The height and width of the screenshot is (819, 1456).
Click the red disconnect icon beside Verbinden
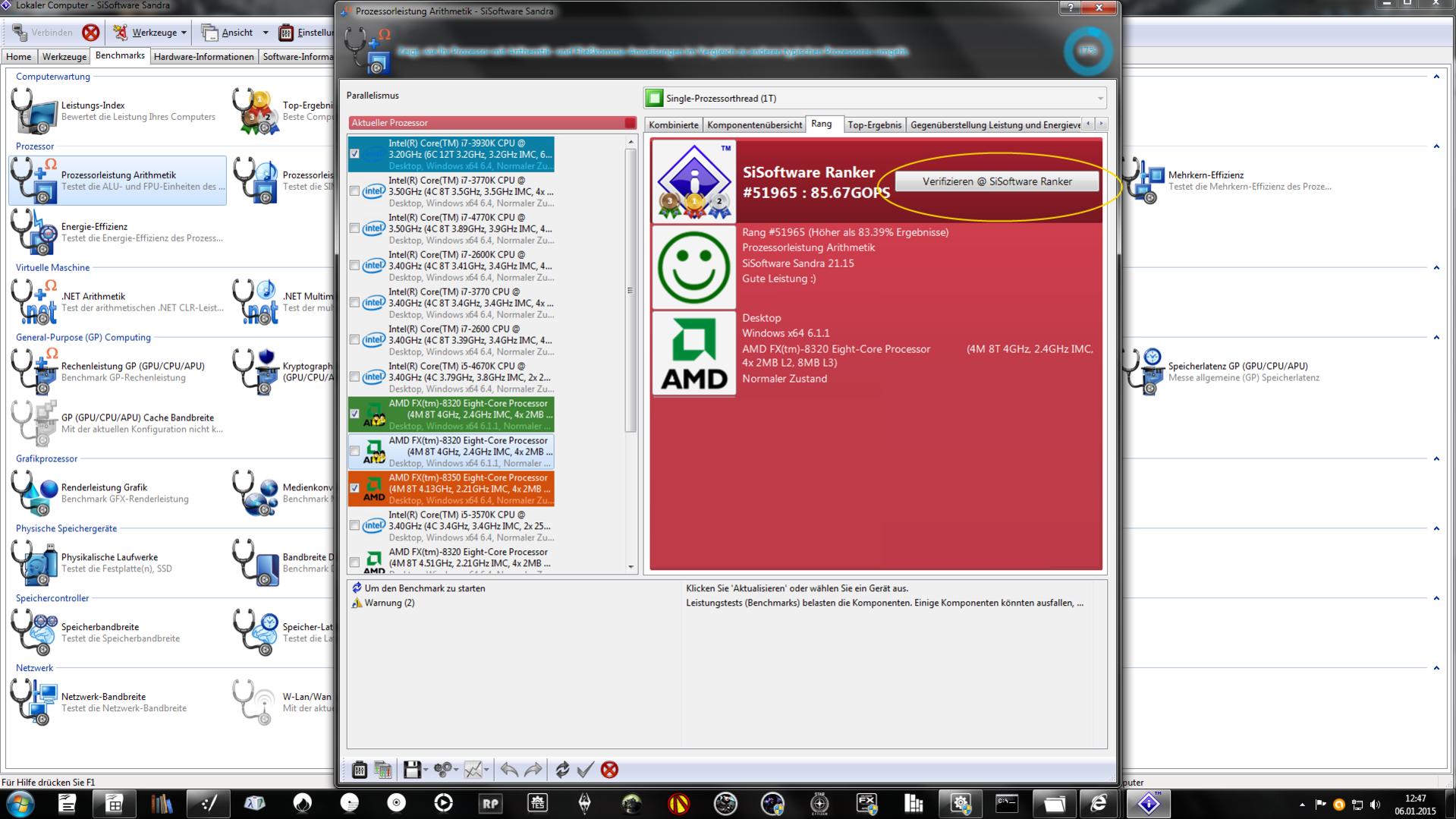91,33
